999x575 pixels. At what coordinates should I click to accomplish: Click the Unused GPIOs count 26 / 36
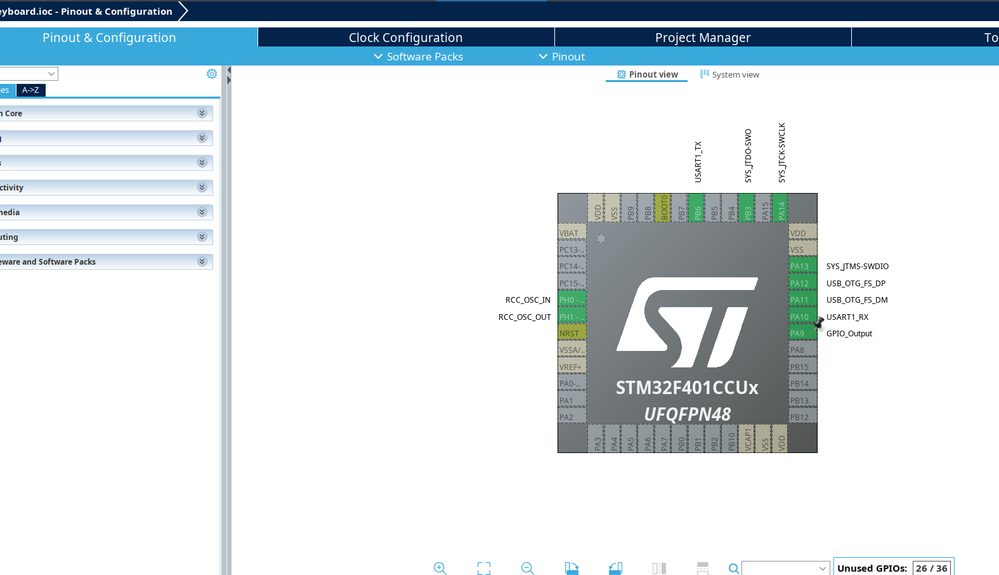coord(931,568)
